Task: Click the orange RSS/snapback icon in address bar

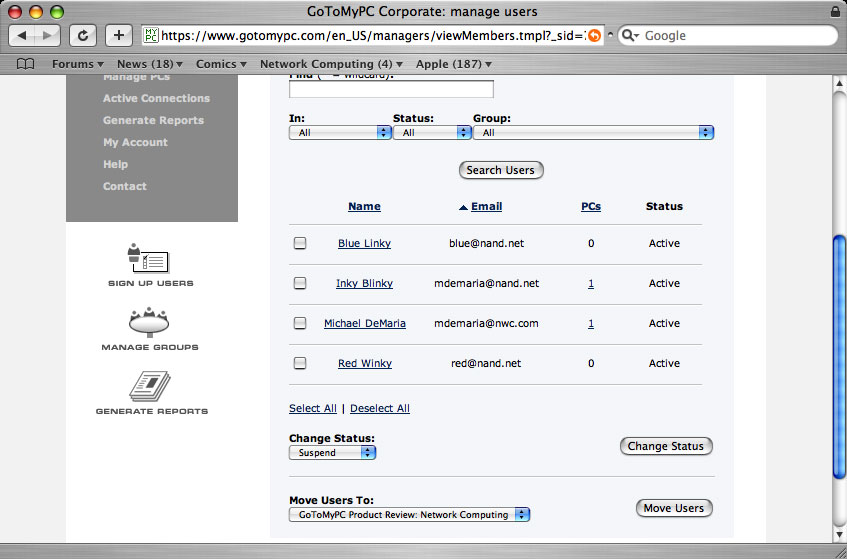Action: coord(594,36)
